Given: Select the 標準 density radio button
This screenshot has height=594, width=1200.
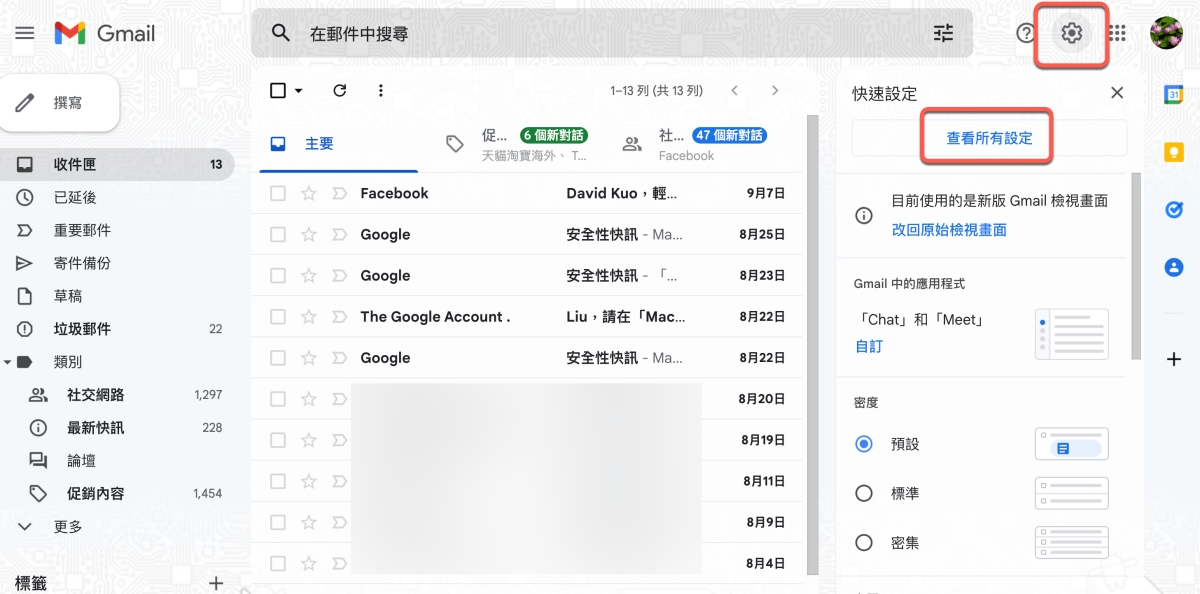Looking at the screenshot, I should (x=864, y=493).
